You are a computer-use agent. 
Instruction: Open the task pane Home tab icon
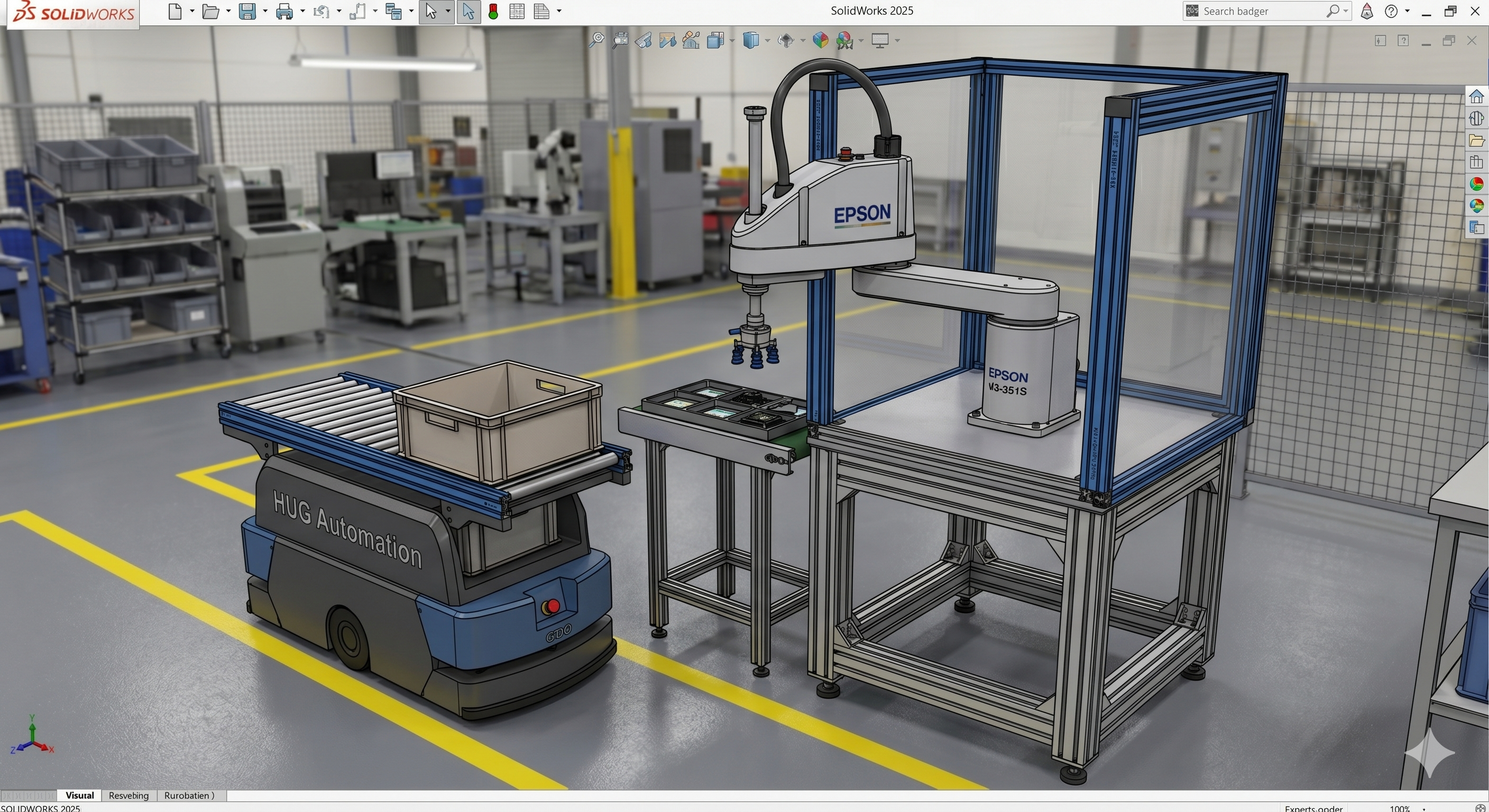pos(1477,96)
